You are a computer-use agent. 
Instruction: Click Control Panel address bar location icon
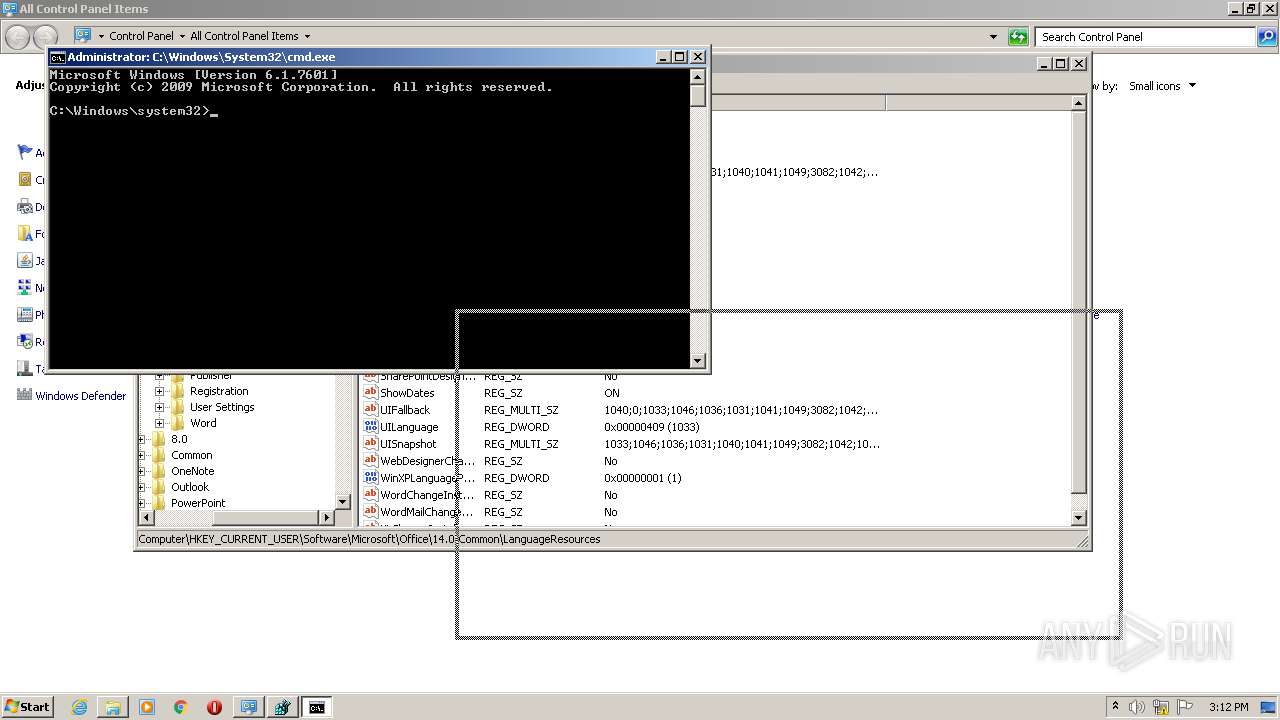tap(83, 36)
